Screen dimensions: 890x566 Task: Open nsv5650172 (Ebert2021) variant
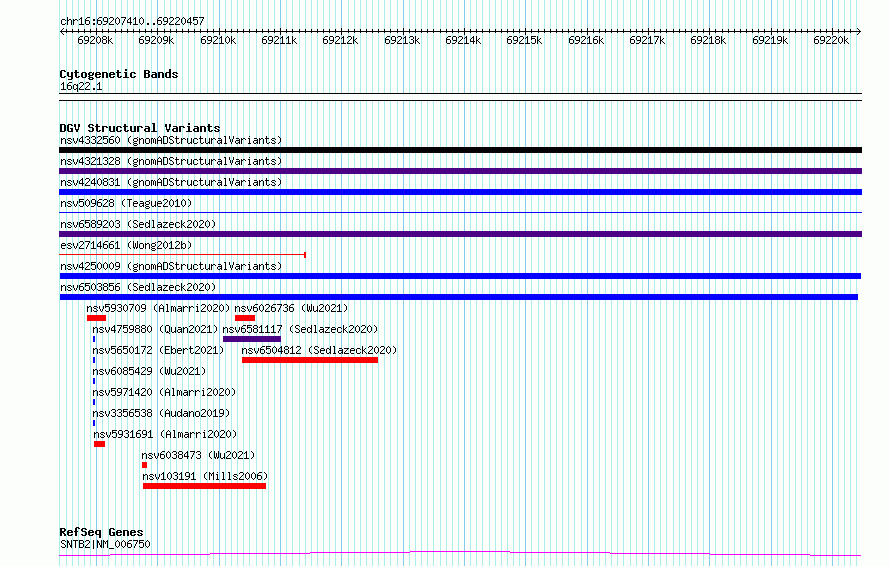coord(158,350)
